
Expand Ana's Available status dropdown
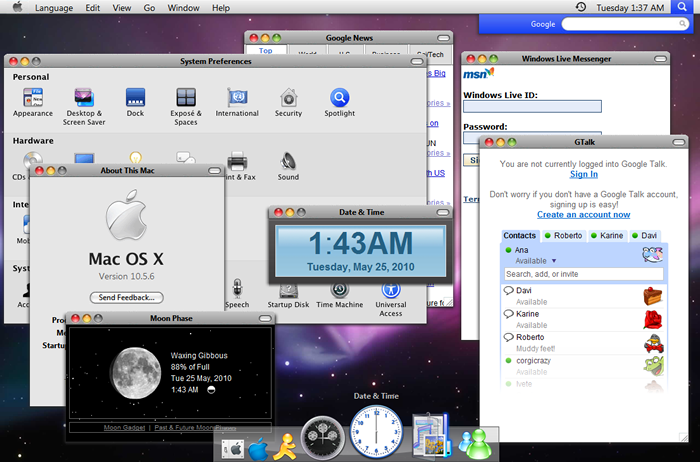(x=554, y=261)
